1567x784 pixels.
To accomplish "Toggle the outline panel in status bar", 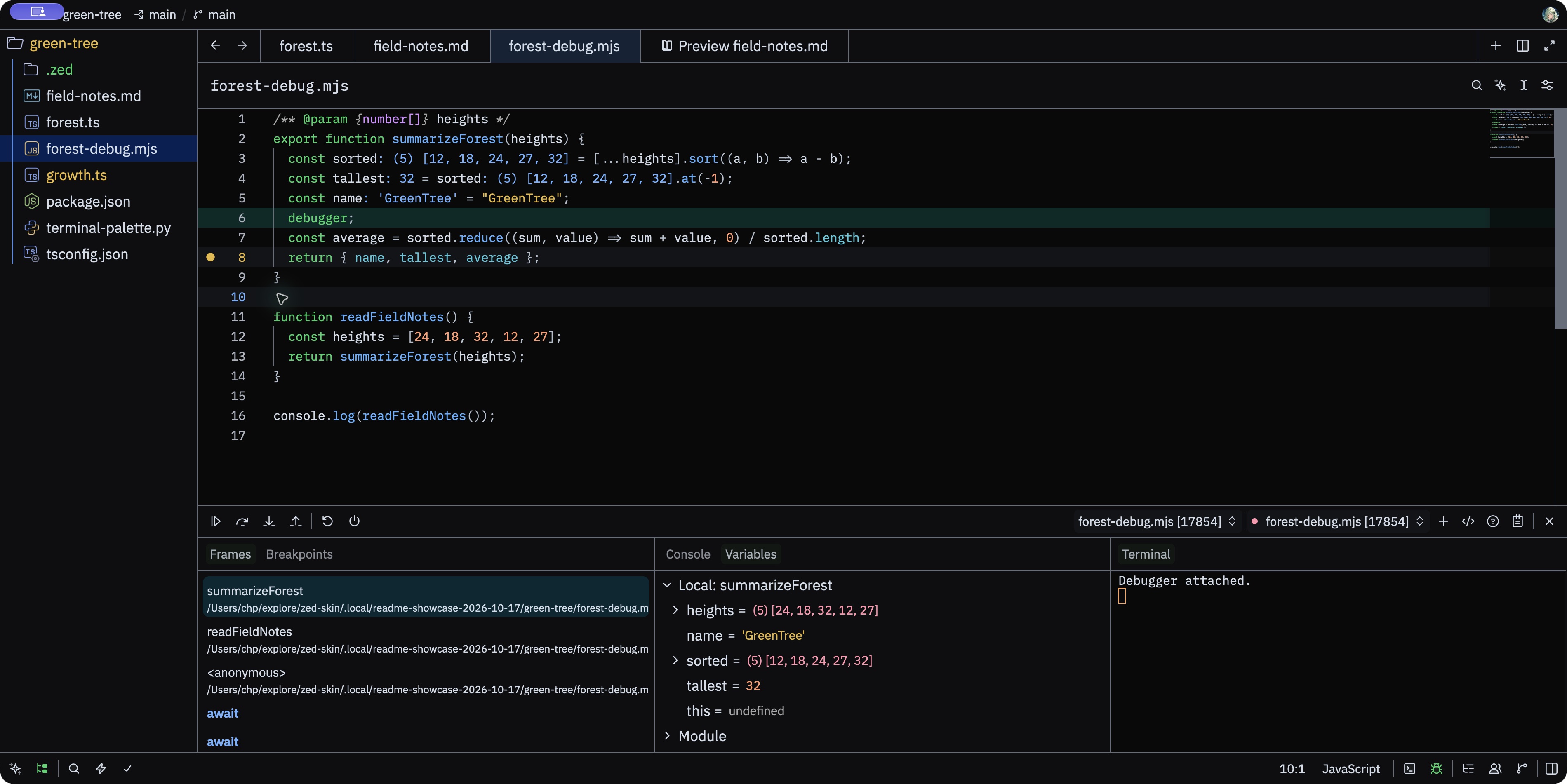I will (1468, 768).
